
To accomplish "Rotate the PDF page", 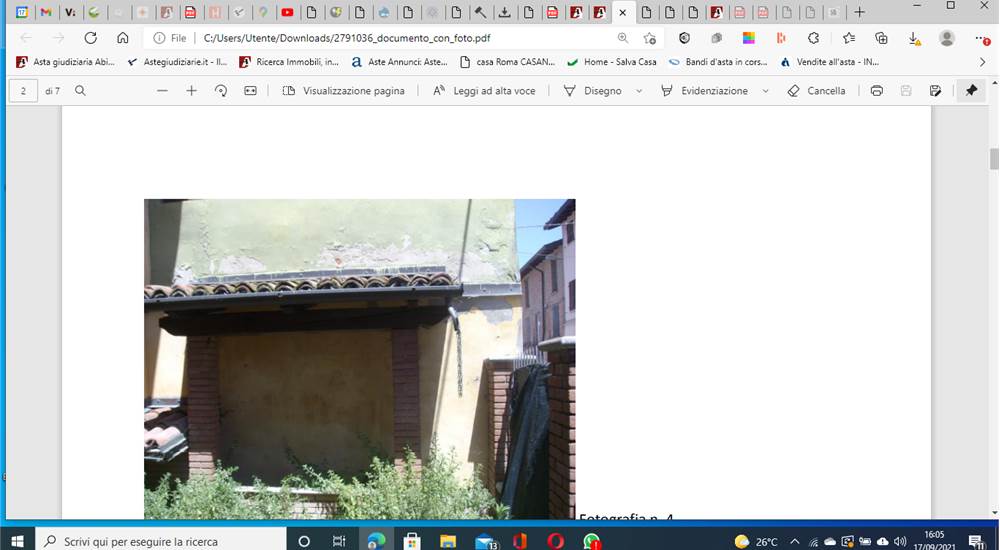I will point(221,91).
